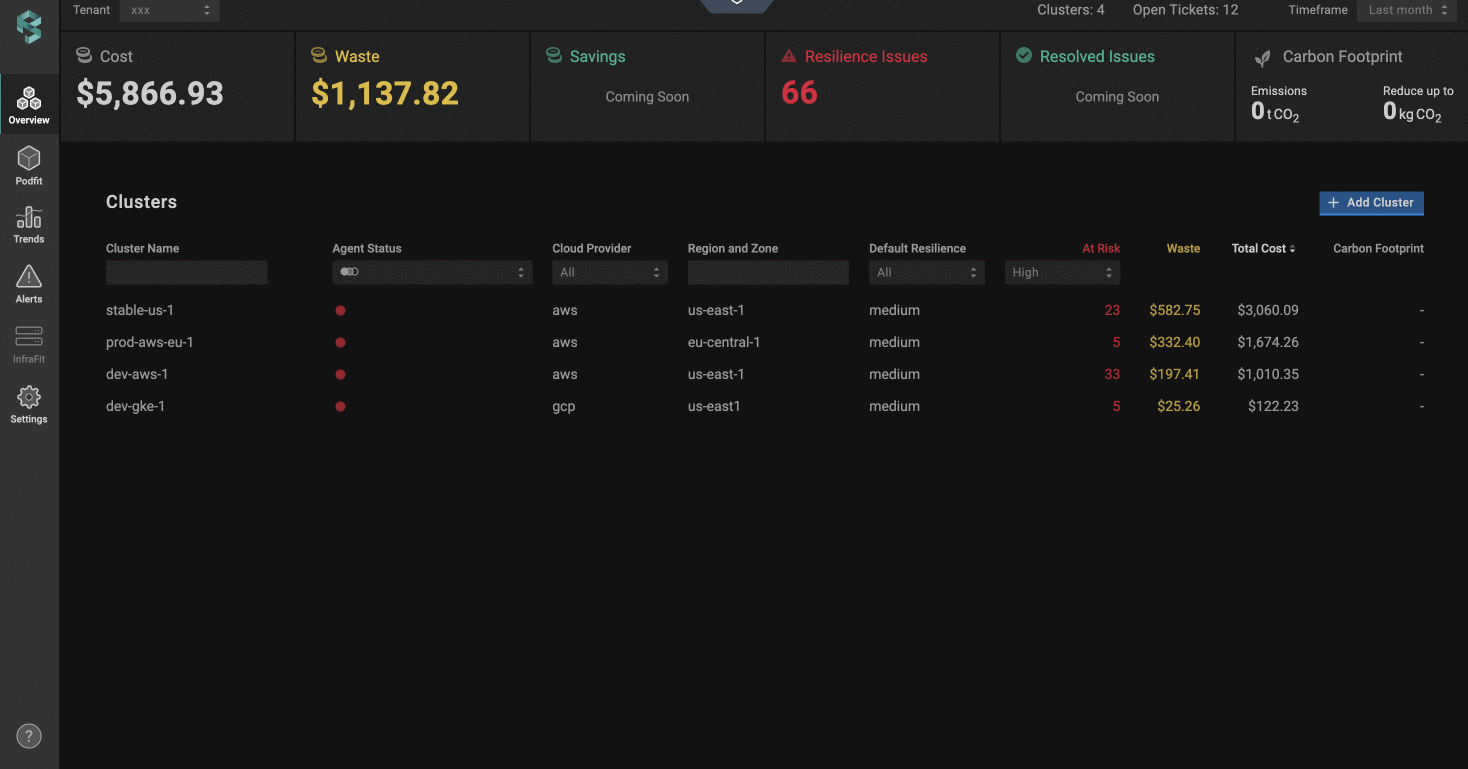
Task: Open the Tenant dropdown
Action: click(x=169, y=10)
